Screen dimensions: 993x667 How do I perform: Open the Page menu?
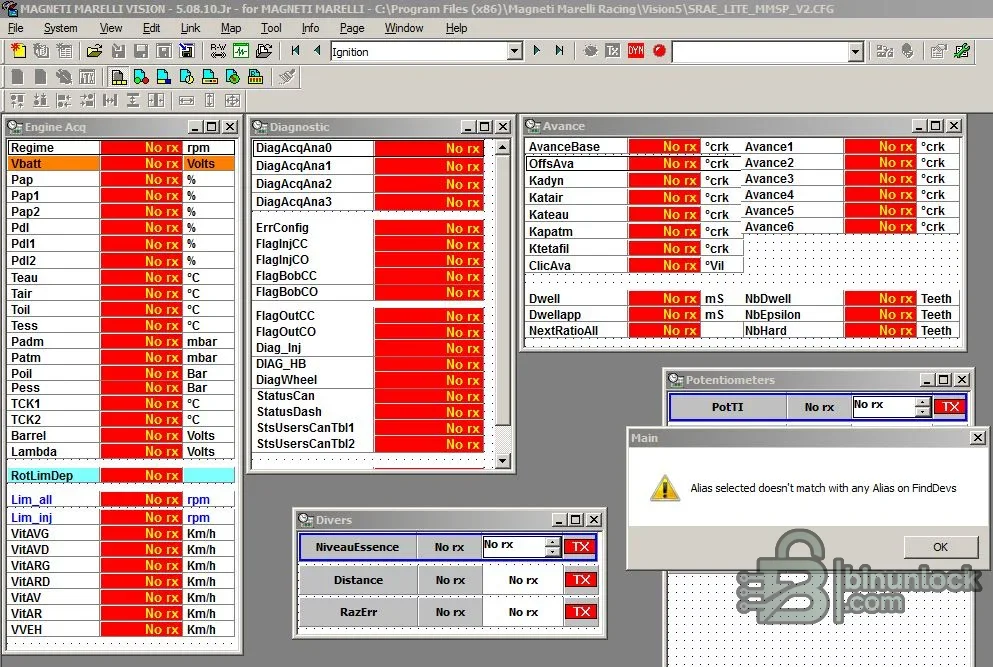click(x=351, y=28)
